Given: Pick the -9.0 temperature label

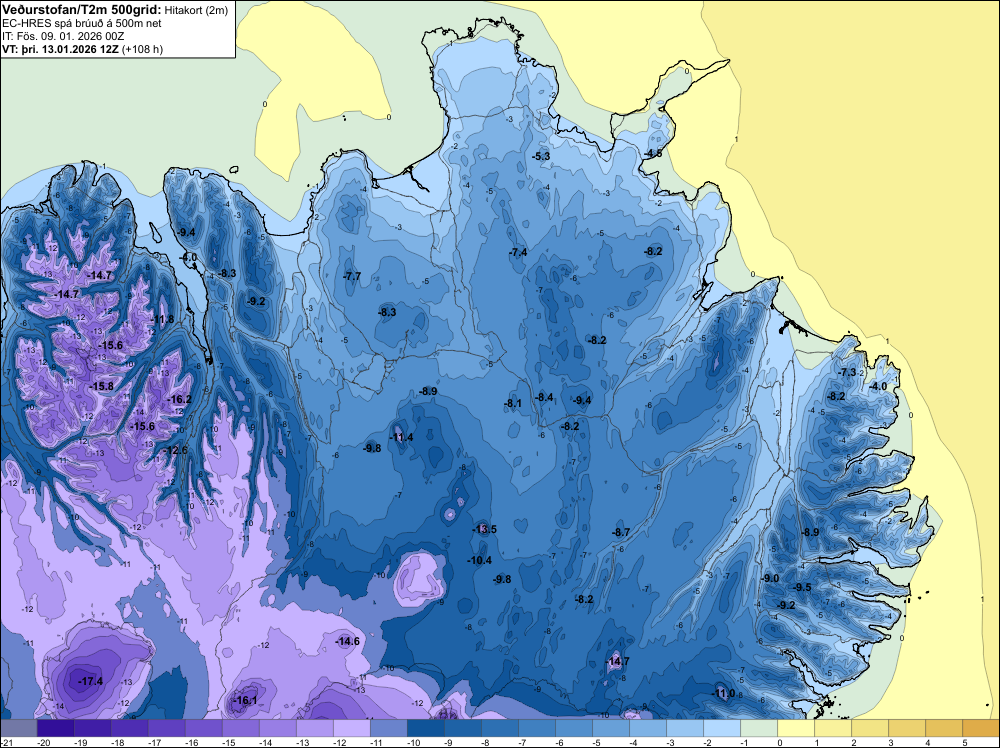Looking at the screenshot, I should (770, 578).
